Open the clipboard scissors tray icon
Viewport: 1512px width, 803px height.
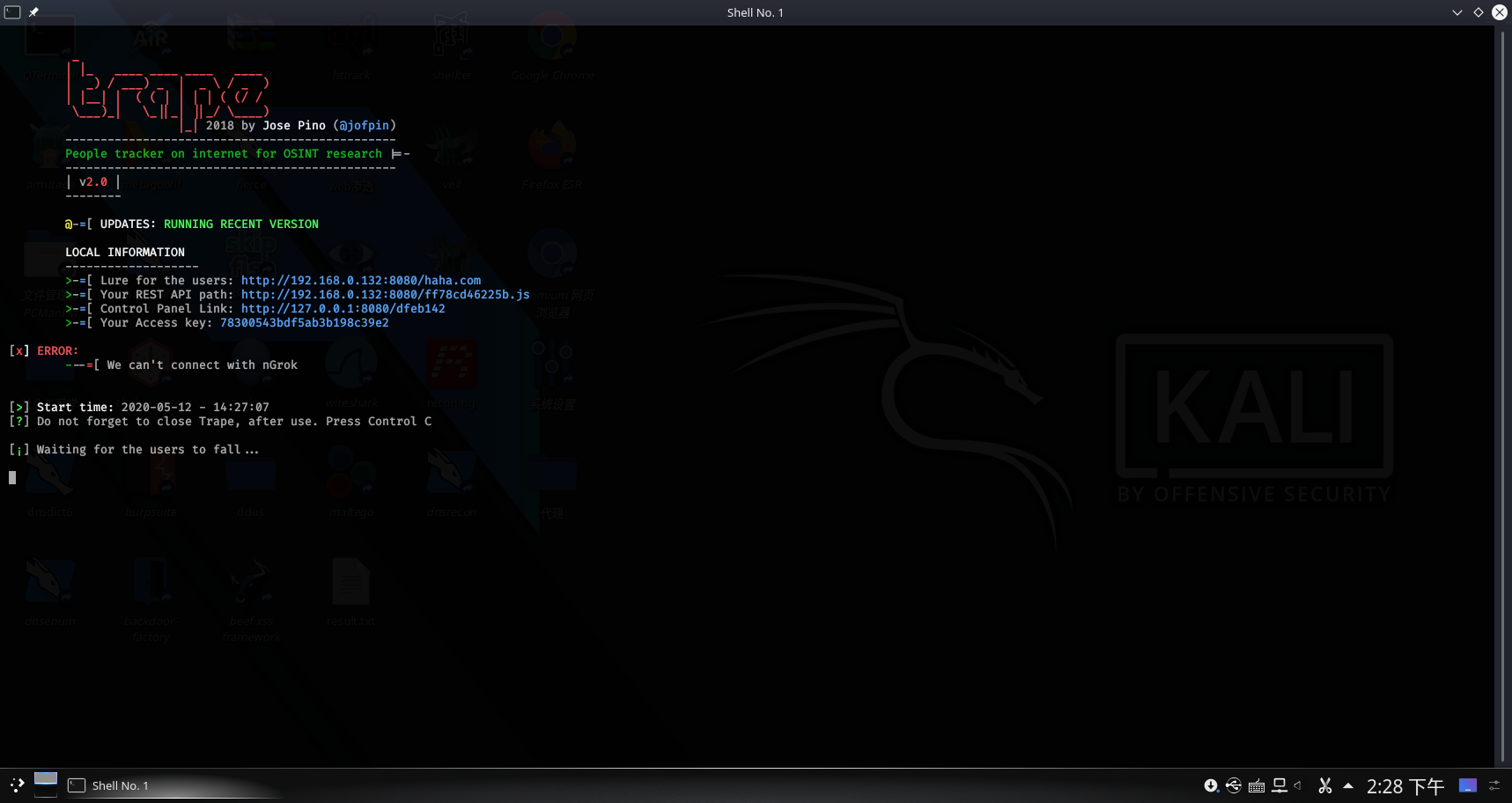tap(1324, 785)
